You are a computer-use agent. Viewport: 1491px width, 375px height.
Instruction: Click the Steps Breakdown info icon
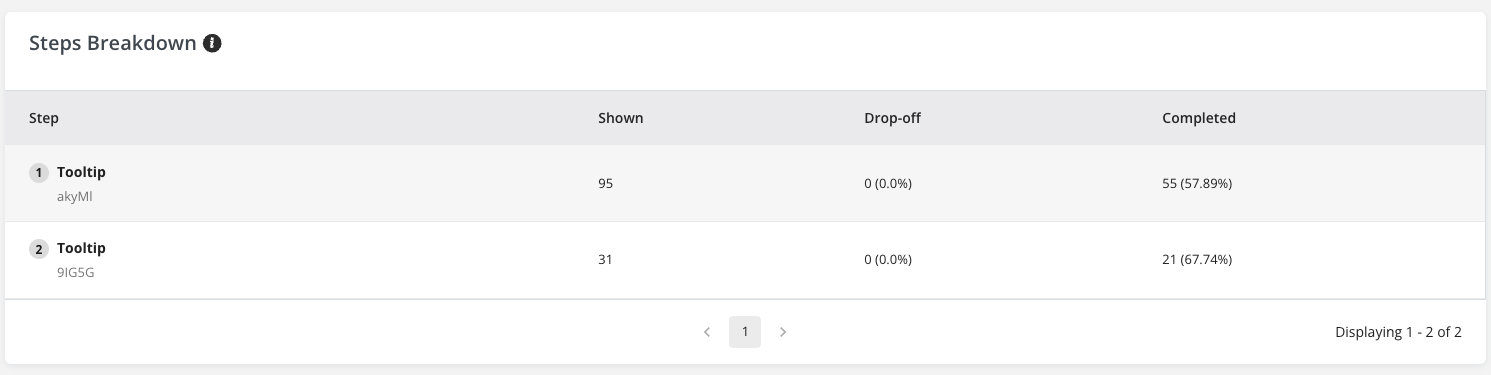tap(212, 44)
